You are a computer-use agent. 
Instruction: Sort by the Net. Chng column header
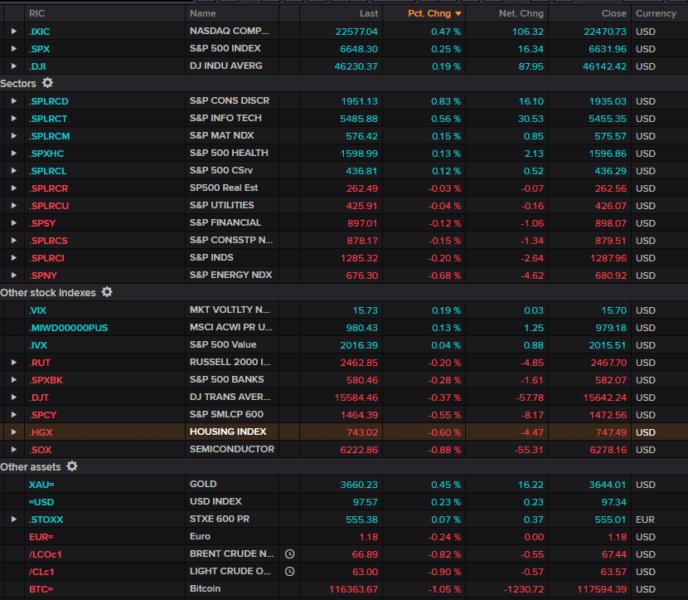521,14
